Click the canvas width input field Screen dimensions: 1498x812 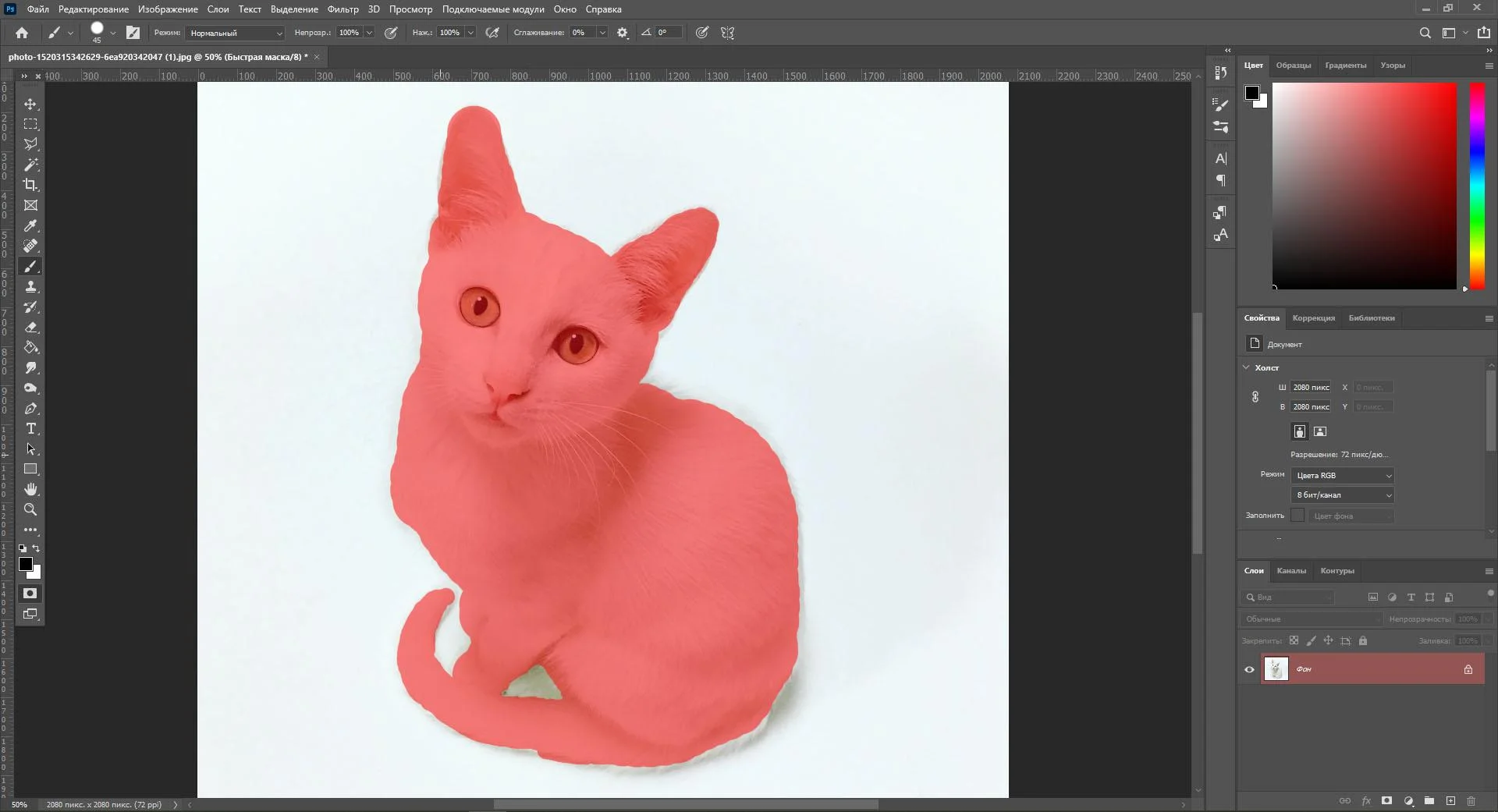click(1311, 388)
